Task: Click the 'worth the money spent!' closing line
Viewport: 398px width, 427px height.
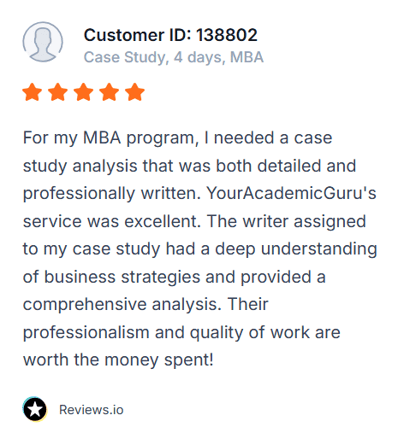Action: click(x=118, y=360)
